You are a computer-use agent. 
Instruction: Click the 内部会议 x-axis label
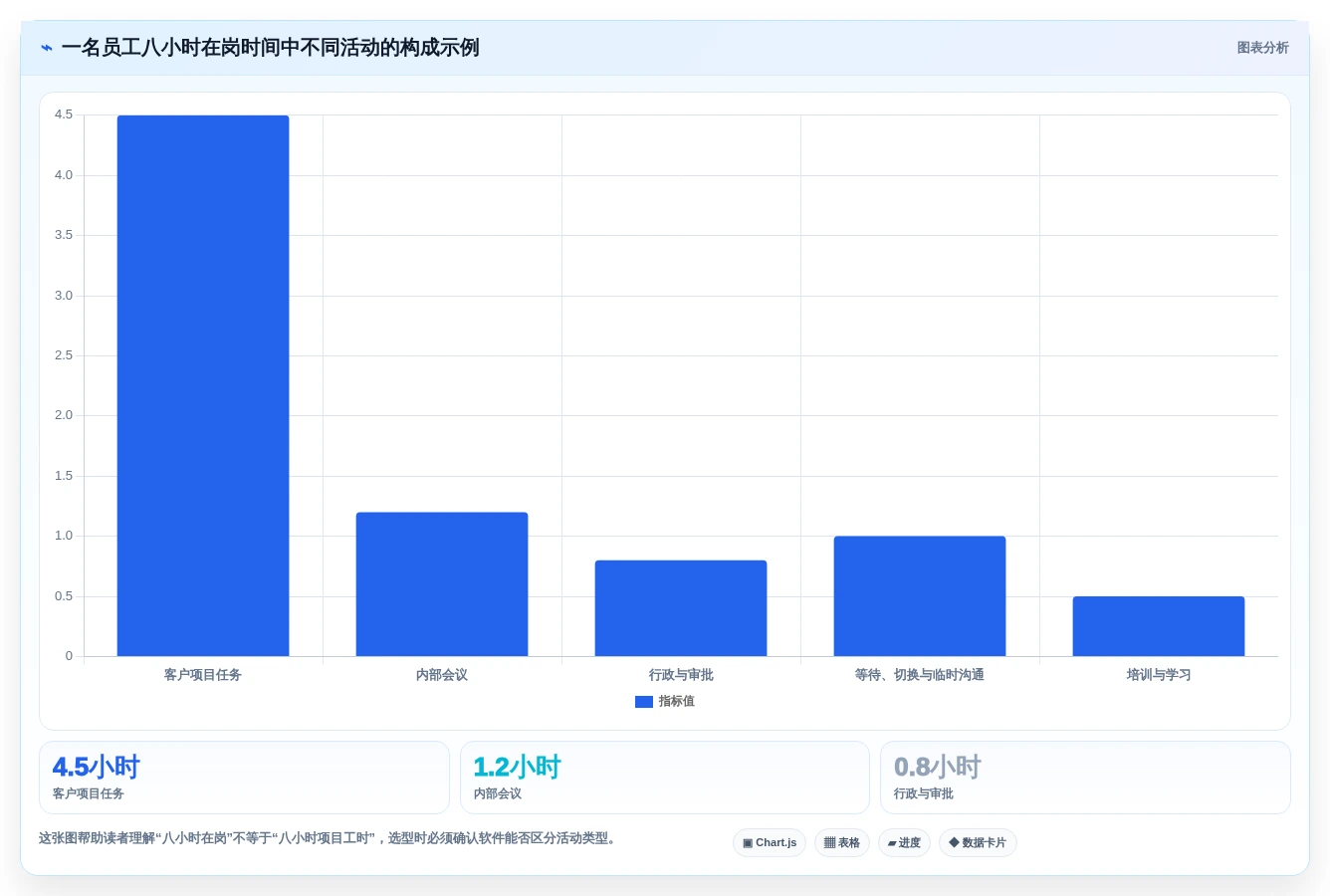click(442, 675)
